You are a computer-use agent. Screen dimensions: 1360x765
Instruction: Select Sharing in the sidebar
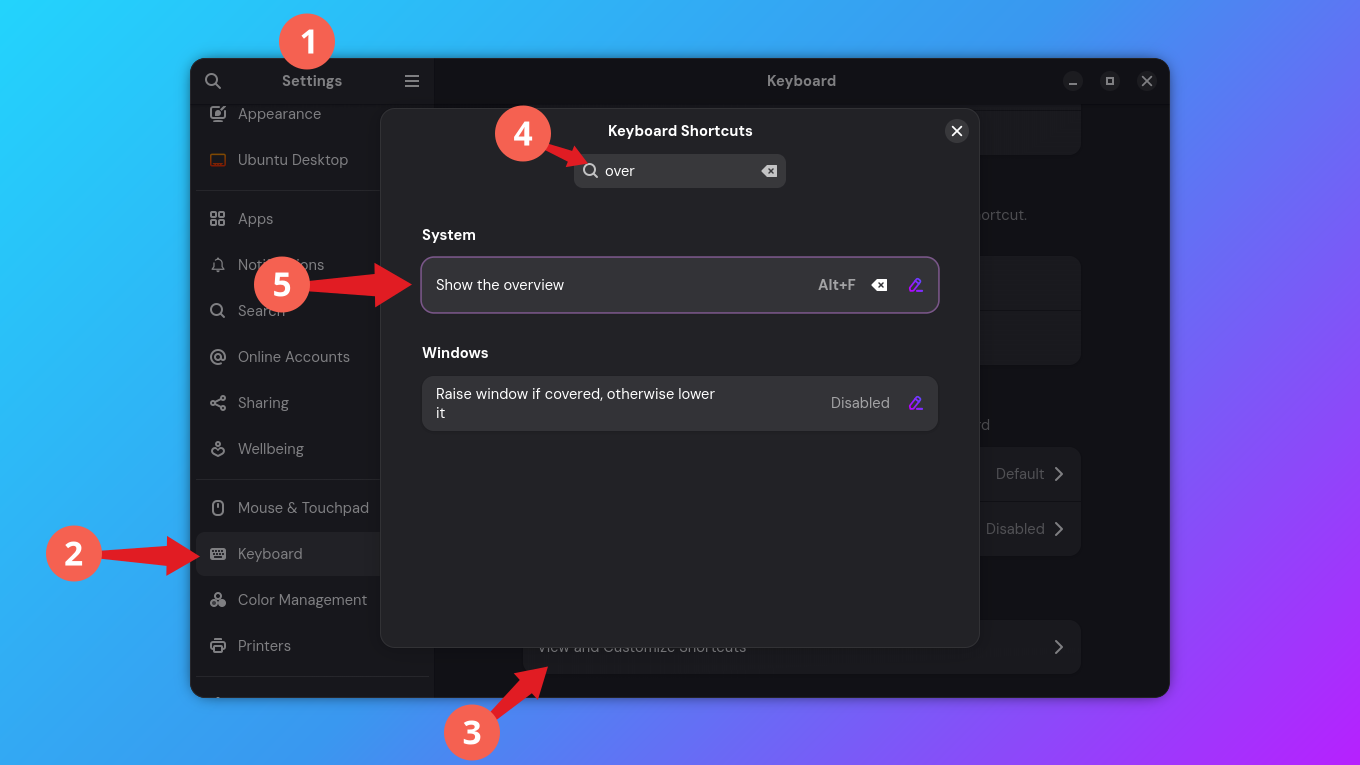tap(263, 403)
